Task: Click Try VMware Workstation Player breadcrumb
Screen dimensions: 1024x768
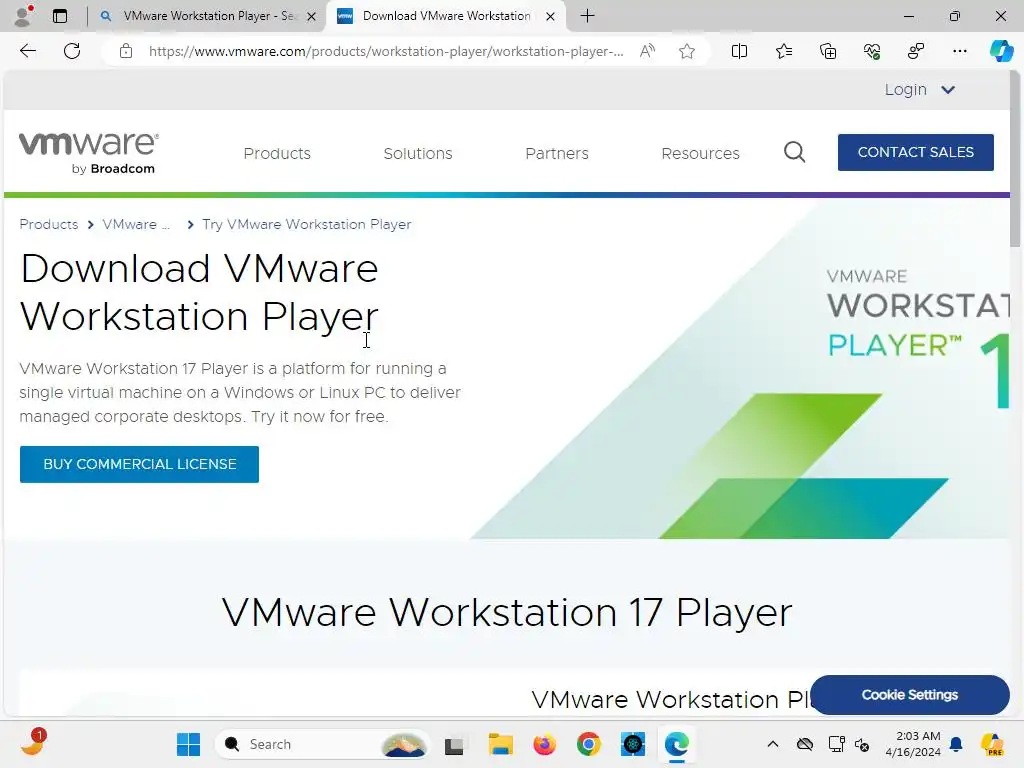Action: (307, 224)
